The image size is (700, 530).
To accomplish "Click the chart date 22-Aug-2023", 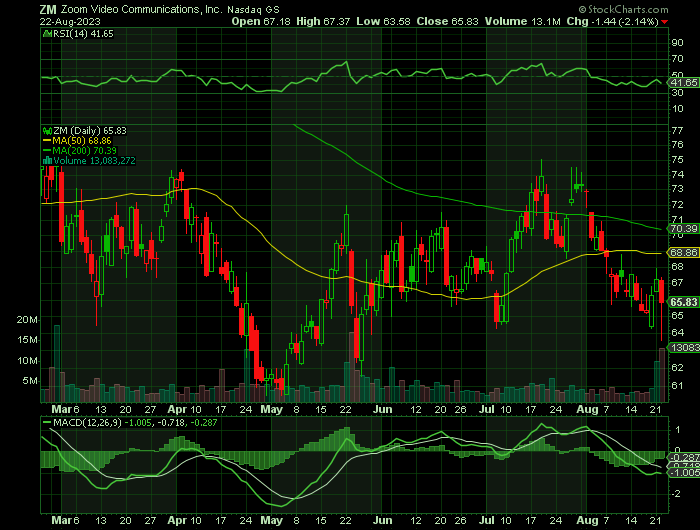I will tap(70, 21).
